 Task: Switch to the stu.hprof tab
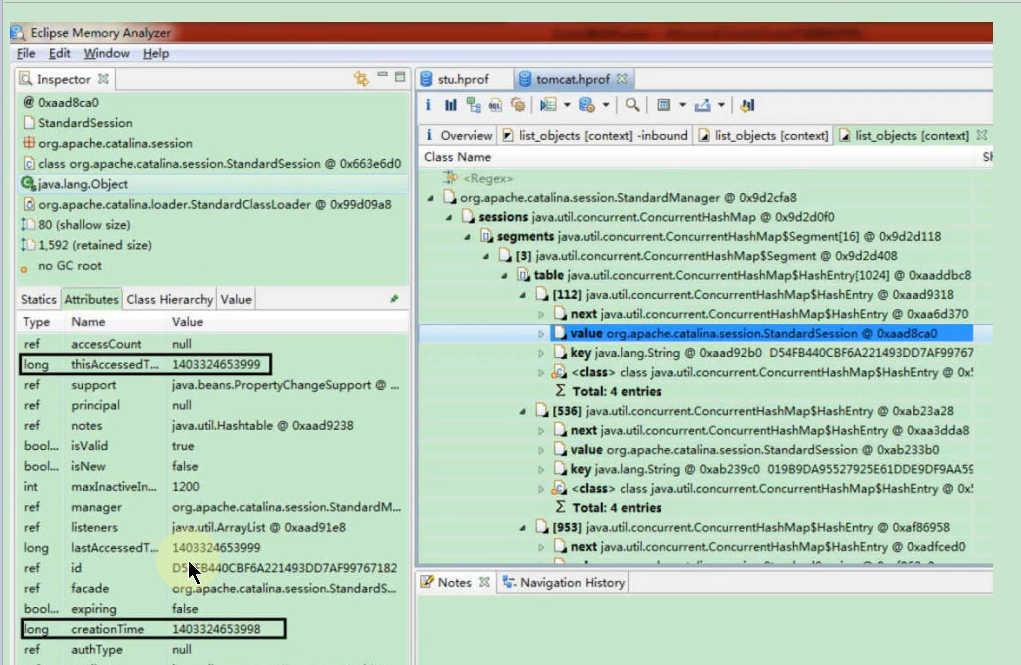463,79
